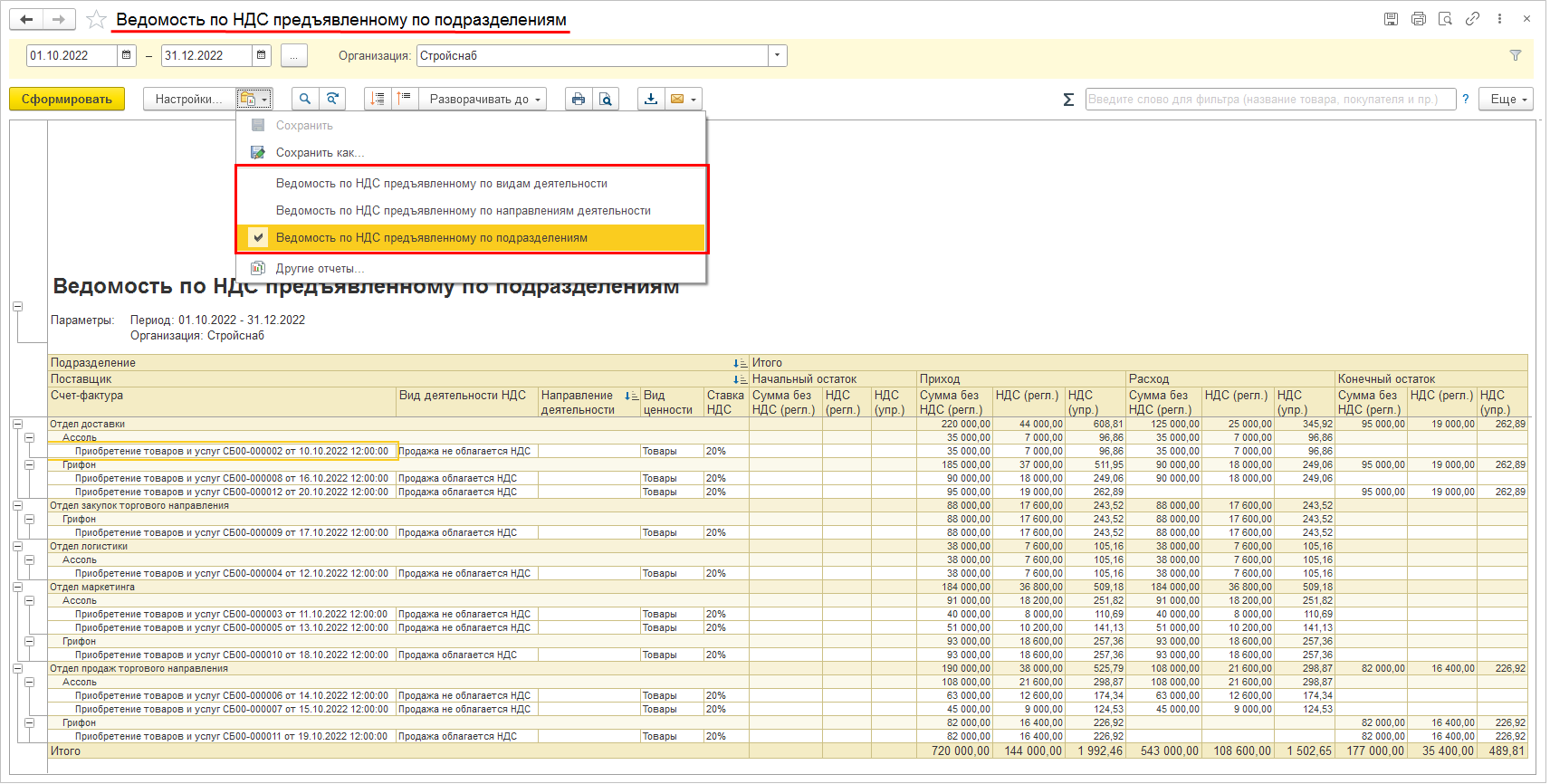Open the Настройки... button

[188, 100]
